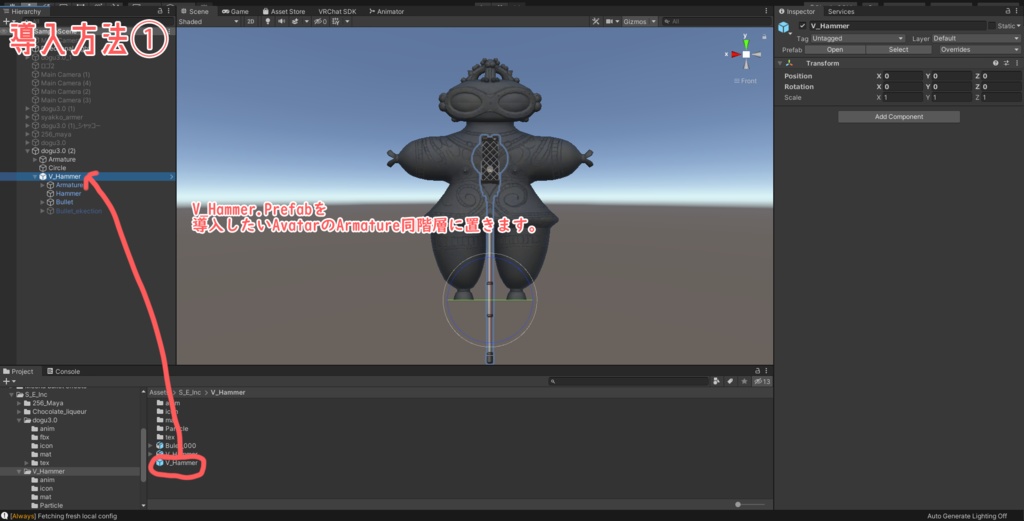Viewport: 1024px width, 521px height.
Task: Toggle the Inspector lock icon
Action: click(1008, 11)
